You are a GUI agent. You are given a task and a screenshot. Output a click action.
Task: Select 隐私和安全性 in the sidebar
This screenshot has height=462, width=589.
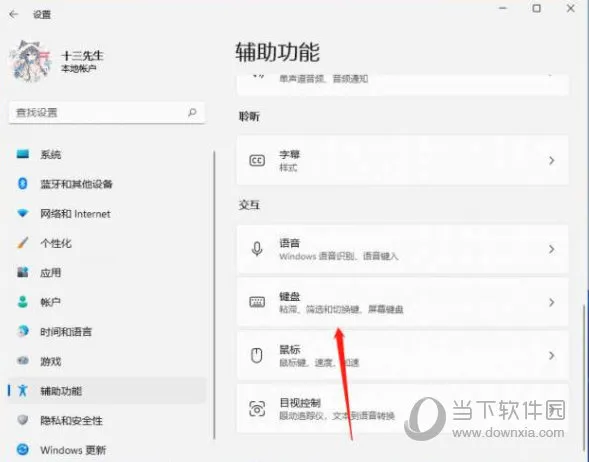click(107, 420)
